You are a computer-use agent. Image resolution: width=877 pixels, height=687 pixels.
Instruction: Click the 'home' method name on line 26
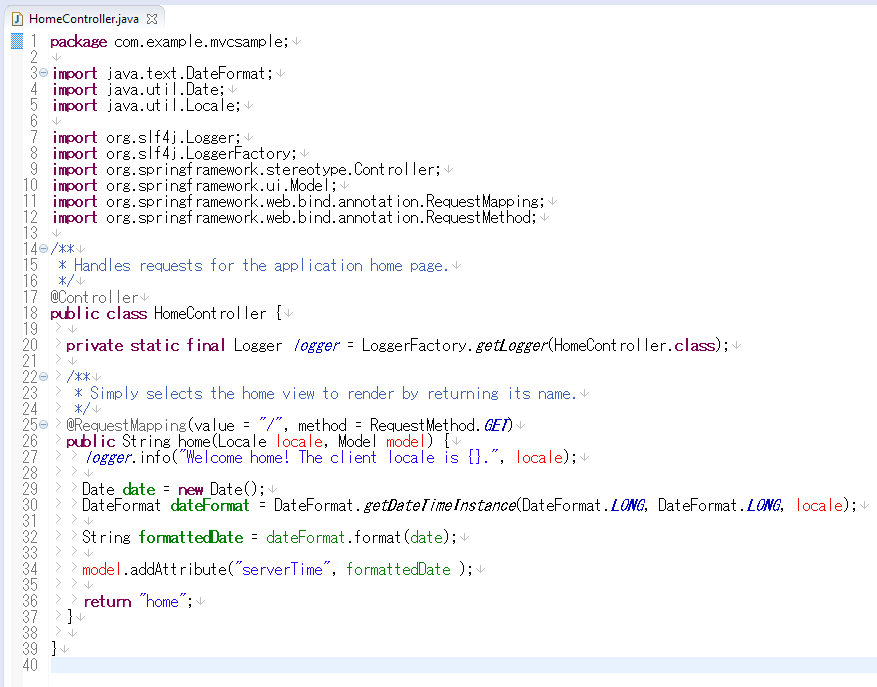(x=195, y=441)
